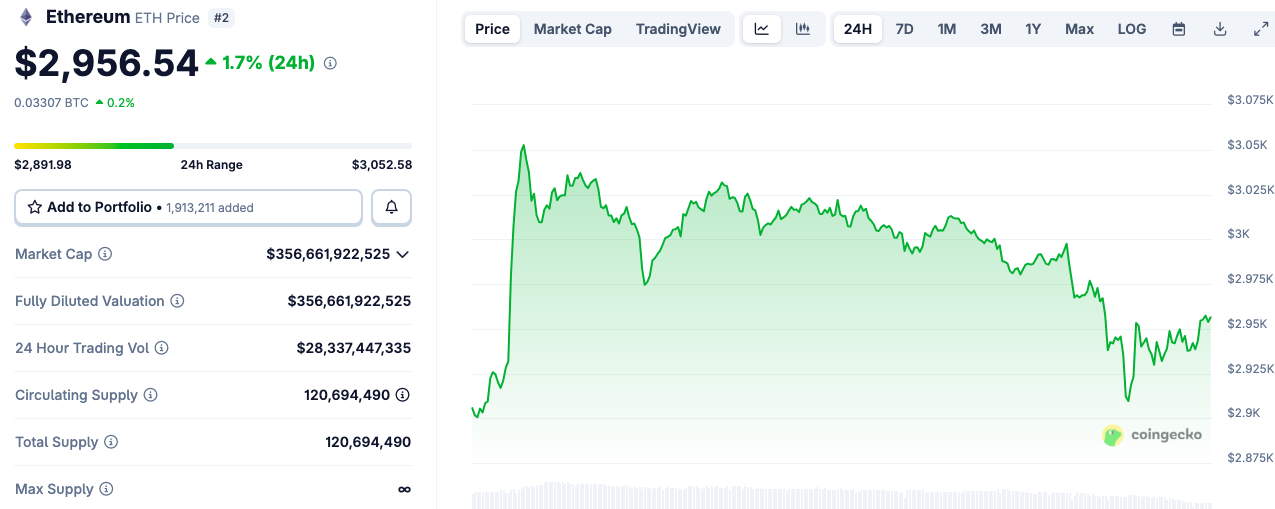The height and width of the screenshot is (509, 1275).
Task: Open info tooltip for Fully Diluted Valuation
Action: tap(177, 301)
